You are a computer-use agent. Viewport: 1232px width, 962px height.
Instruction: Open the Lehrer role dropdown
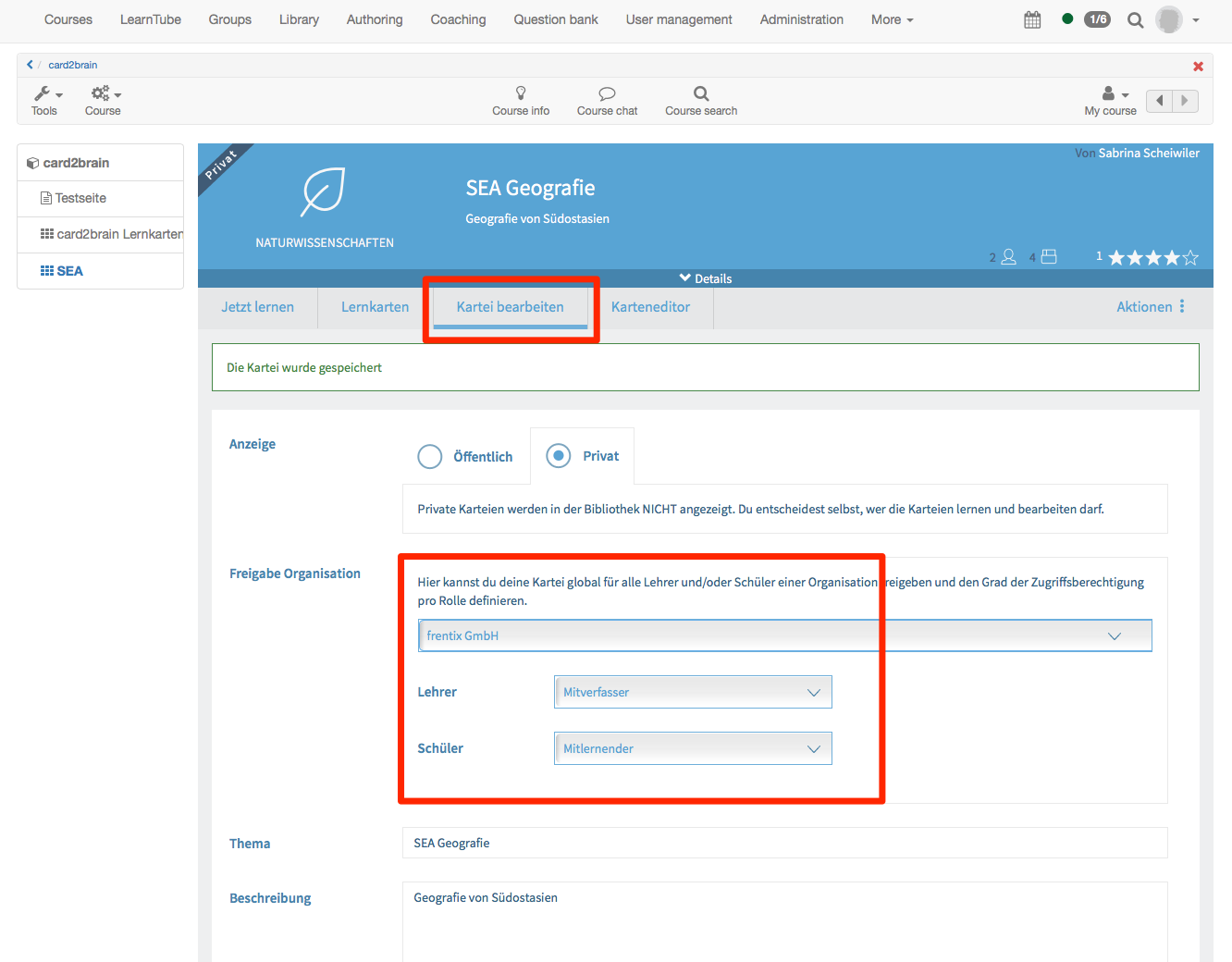(x=693, y=692)
